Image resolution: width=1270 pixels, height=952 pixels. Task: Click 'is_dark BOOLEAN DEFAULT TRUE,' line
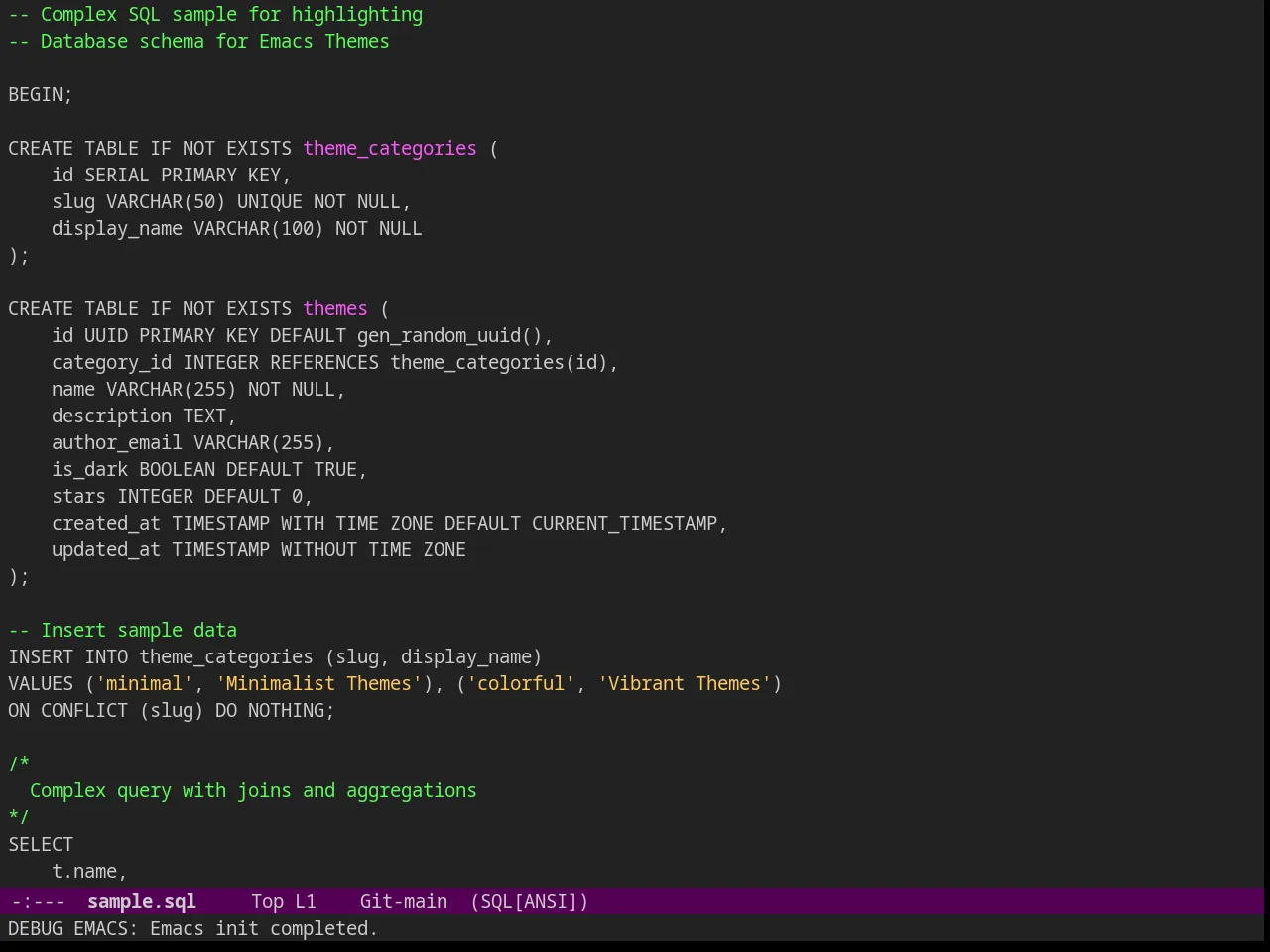tap(209, 469)
